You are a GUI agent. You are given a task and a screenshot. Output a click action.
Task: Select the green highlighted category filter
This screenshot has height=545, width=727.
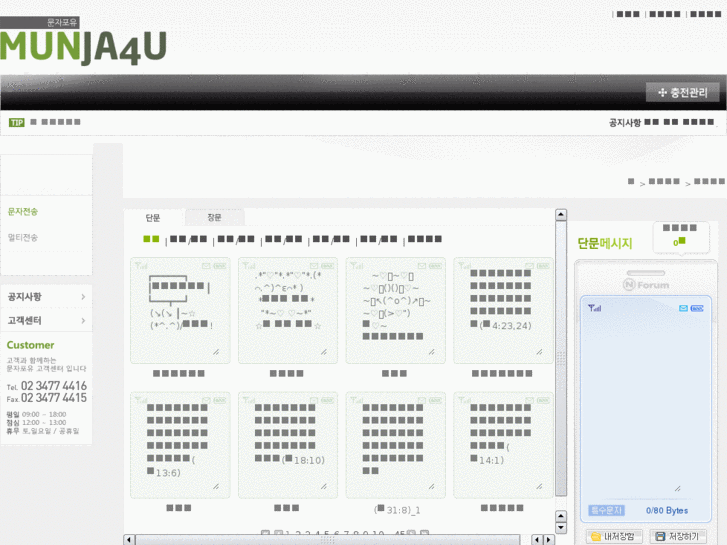(151, 239)
